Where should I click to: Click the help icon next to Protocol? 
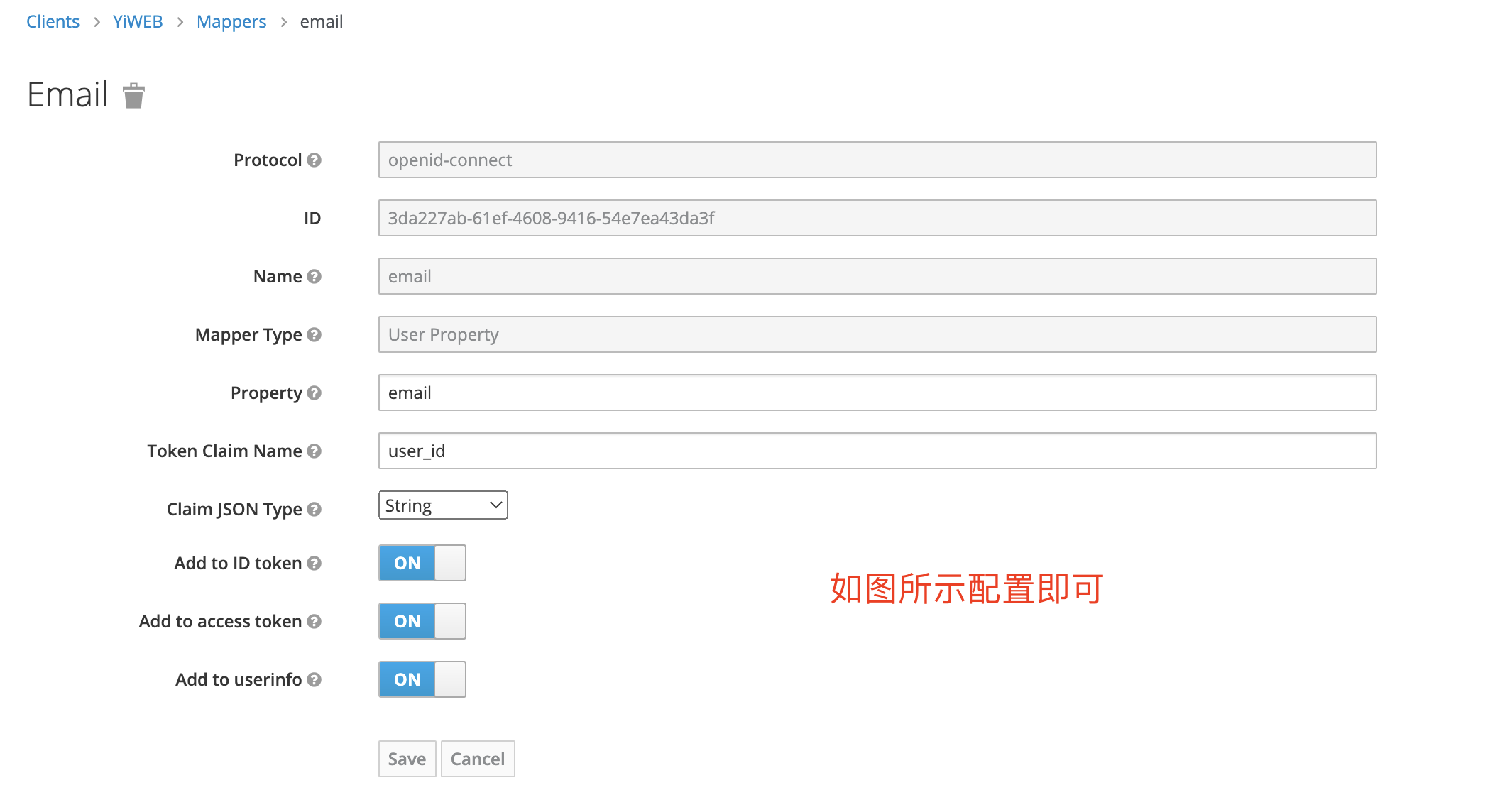click(x=314, y=160)
